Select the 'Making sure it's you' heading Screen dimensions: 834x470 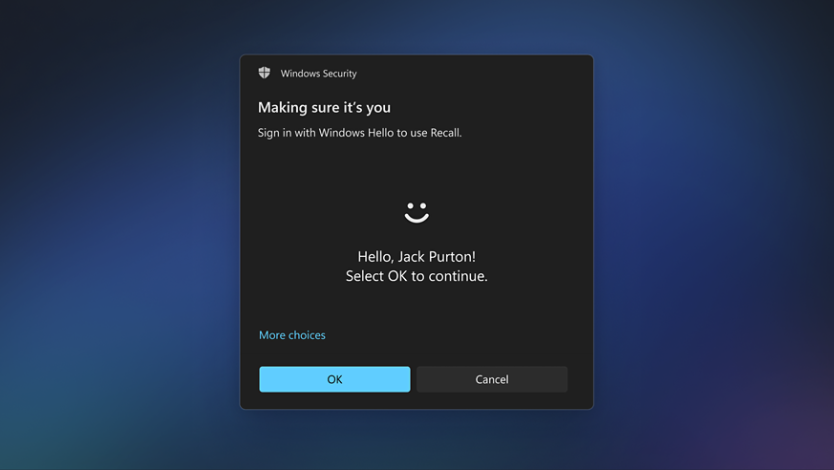324,107
